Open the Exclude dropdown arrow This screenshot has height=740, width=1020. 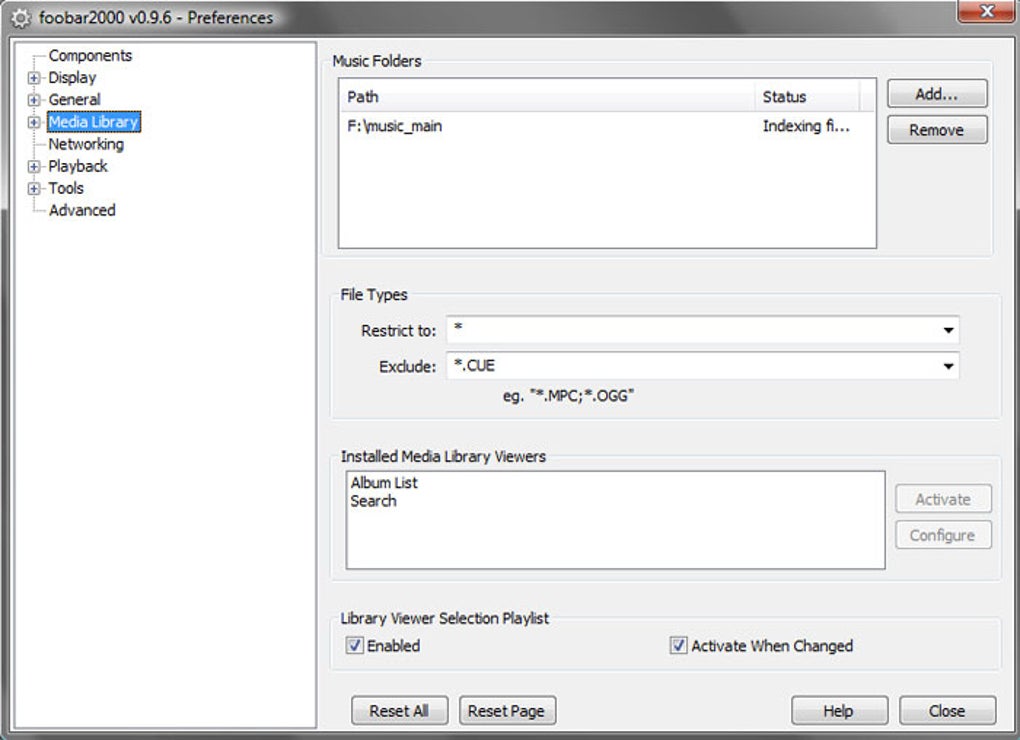pos(948,366)
